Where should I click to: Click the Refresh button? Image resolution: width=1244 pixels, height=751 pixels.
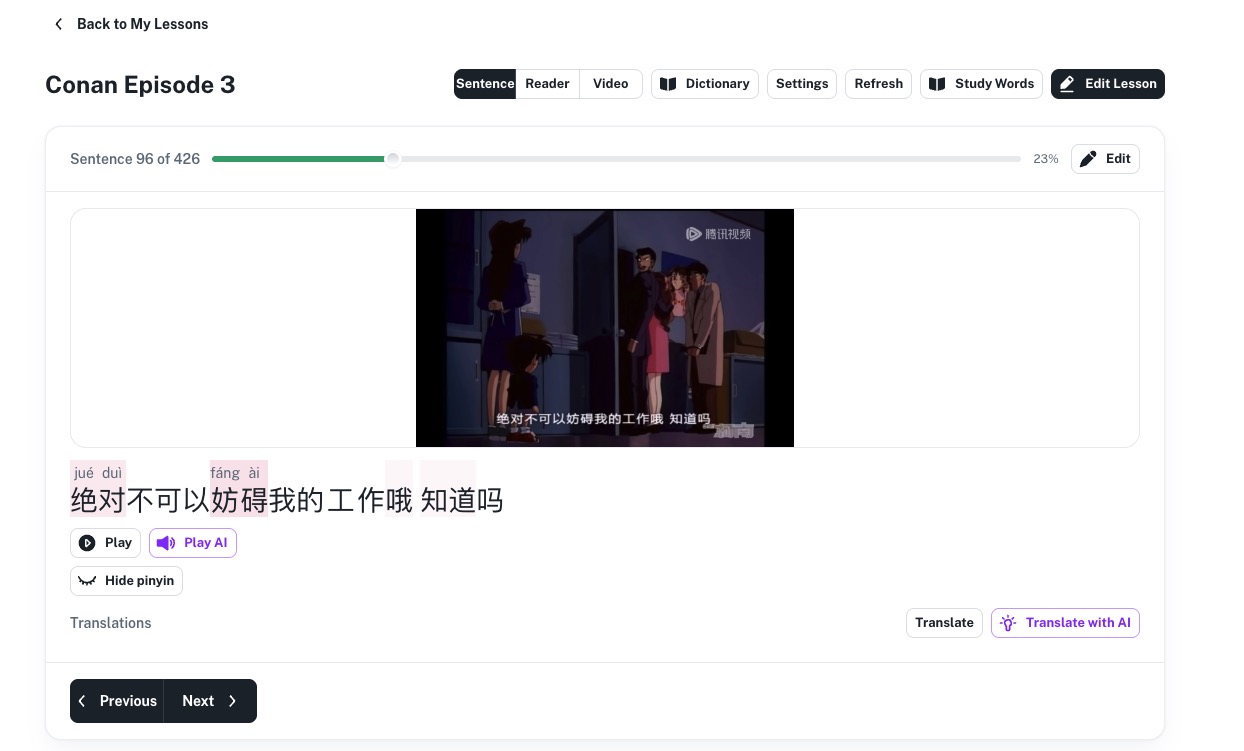pos(879,84)
